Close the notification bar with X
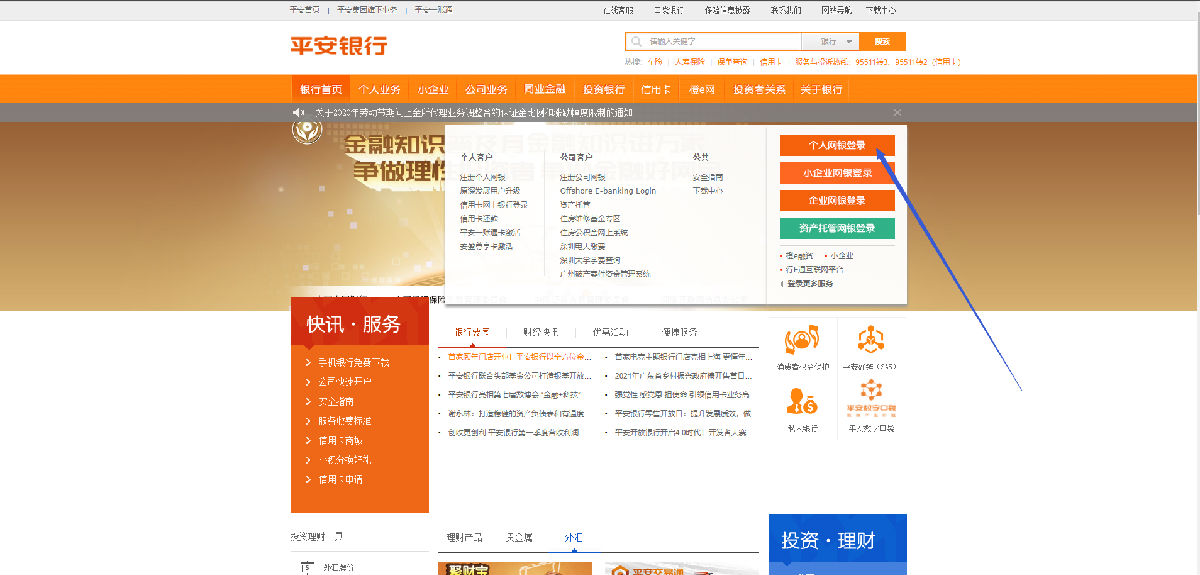Viewport: 1200px width, 575px height. click(897, 112)
